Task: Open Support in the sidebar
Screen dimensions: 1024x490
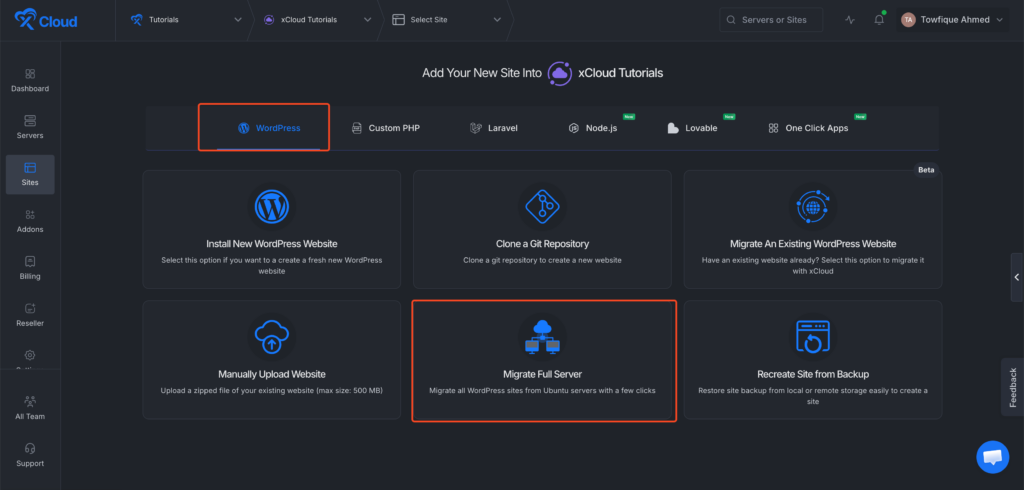Action: click(x=30, y=455)
